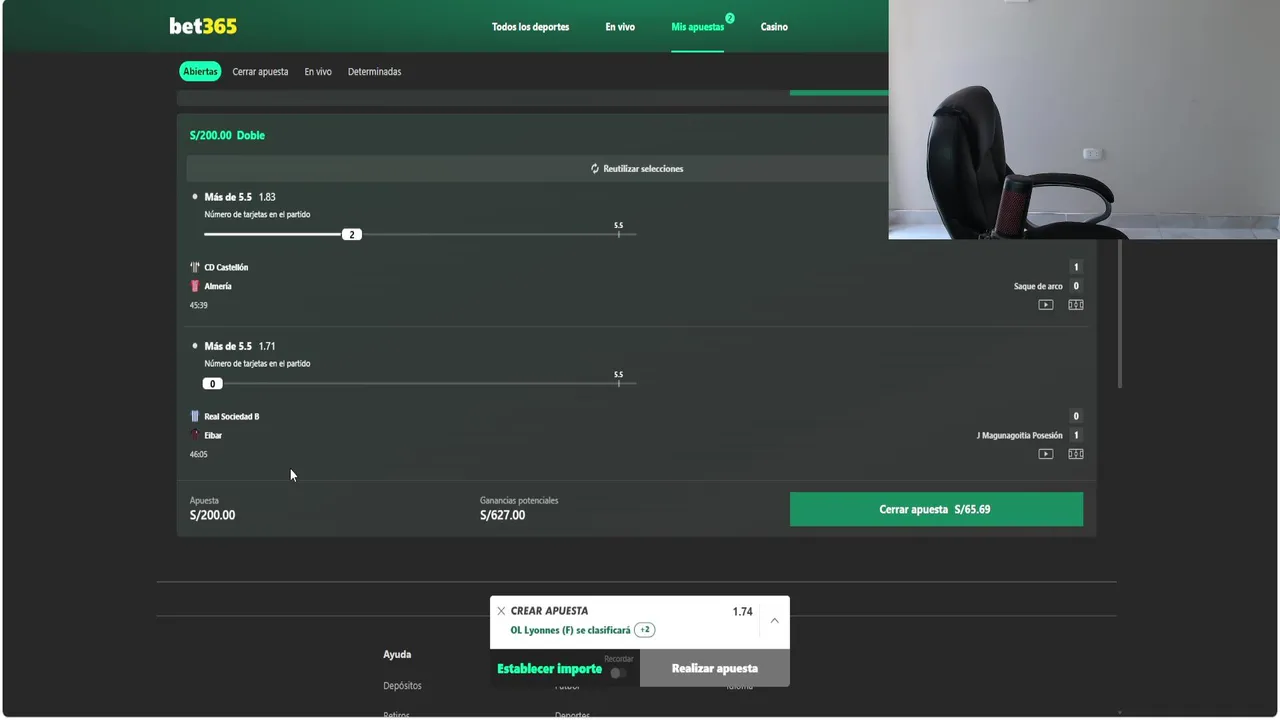Switch to Cerrar apuesta tab
1280x720 pixels.
260,72
